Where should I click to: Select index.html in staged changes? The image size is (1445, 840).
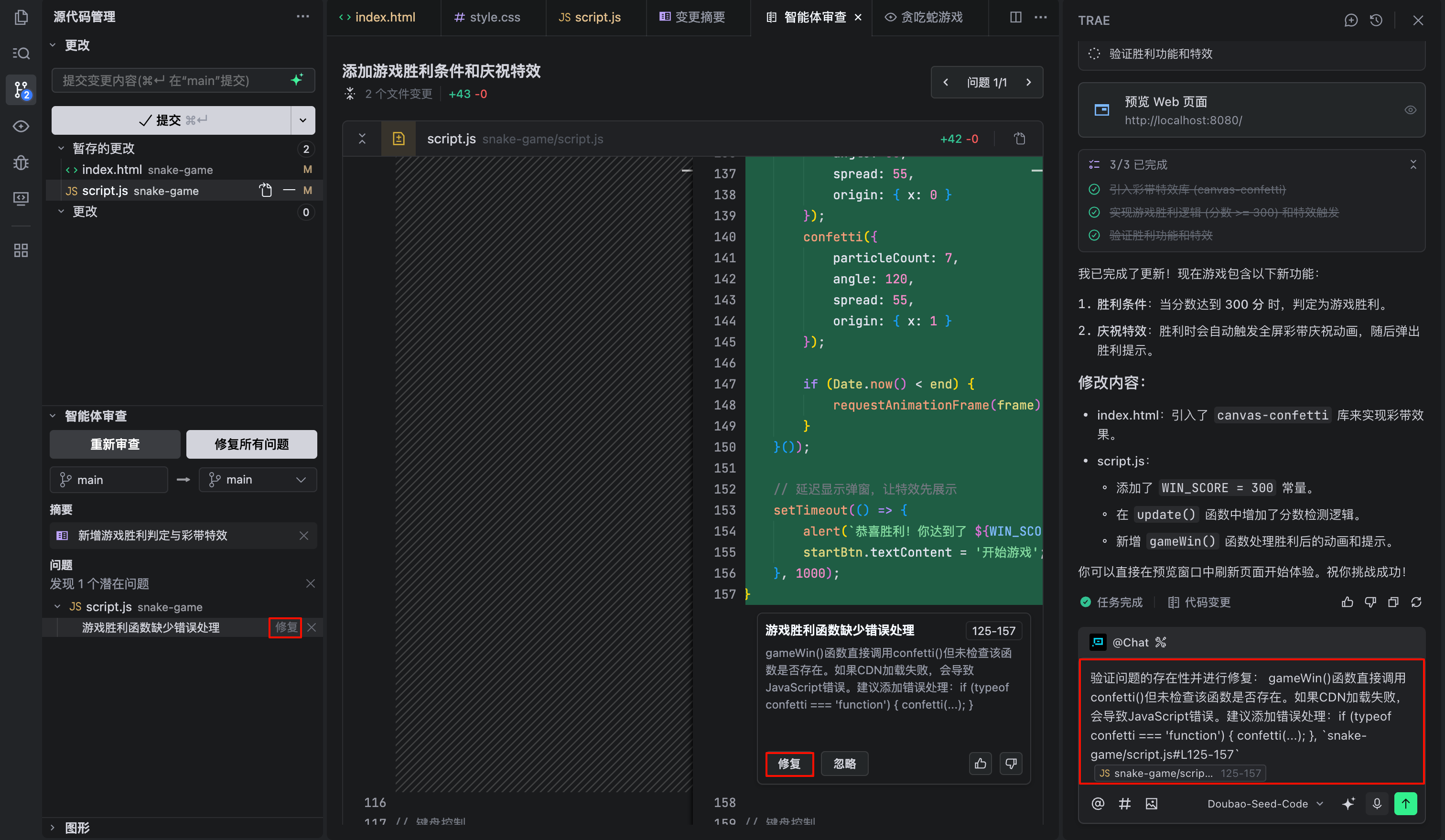pyautogui.click(x=183, y=169)
